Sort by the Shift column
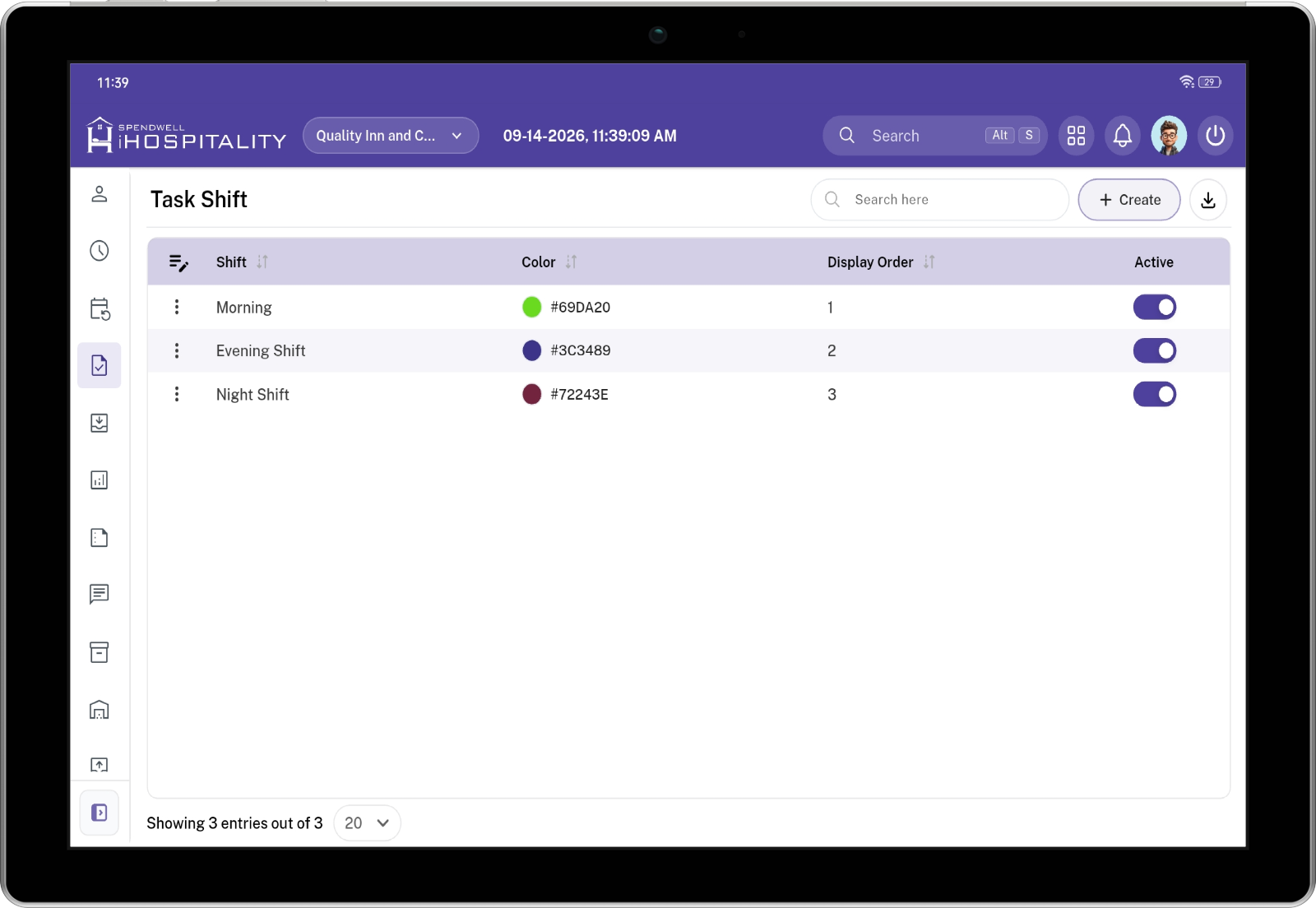The height and width of the screenshot is (908, 1316). click(x=262, y=262)
